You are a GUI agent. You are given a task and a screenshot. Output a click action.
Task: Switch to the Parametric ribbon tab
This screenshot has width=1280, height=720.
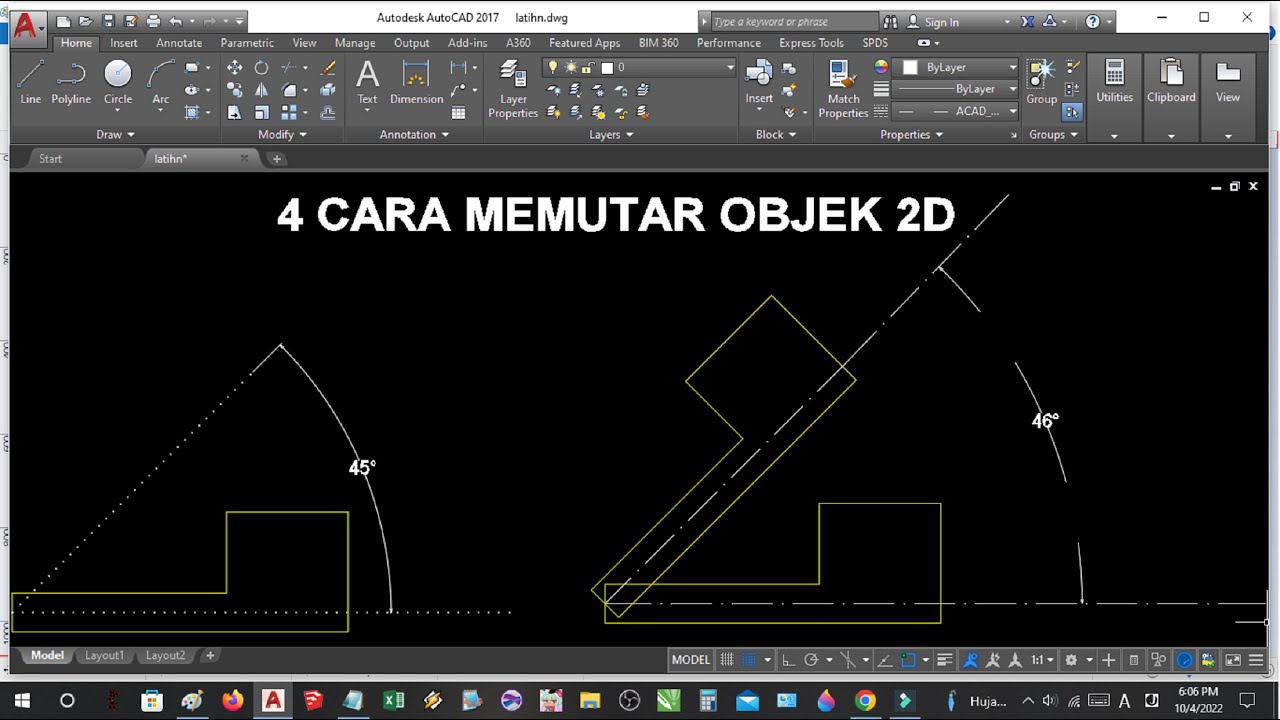point(247,43)
